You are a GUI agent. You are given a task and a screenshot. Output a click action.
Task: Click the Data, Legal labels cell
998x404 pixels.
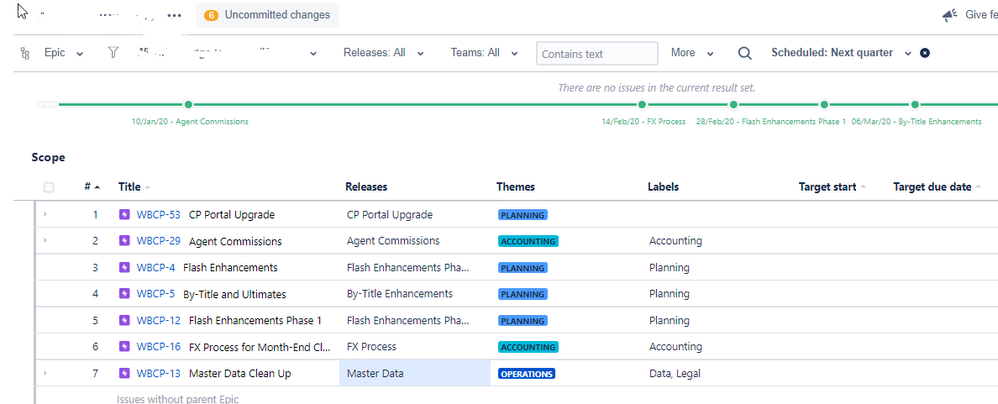675,373
